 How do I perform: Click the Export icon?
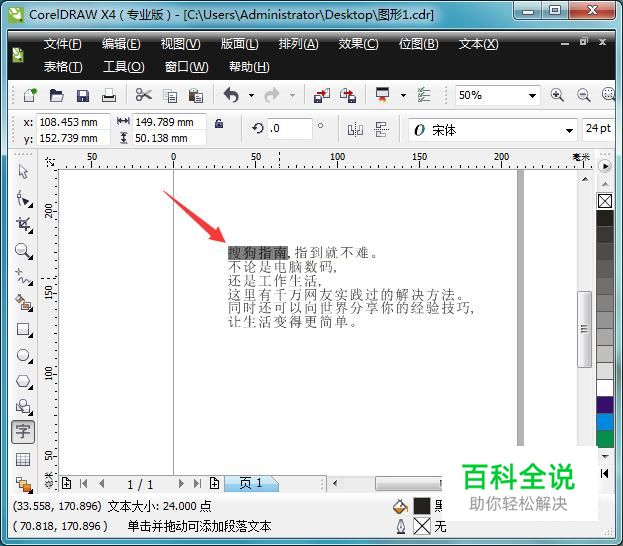coord(348,96)
